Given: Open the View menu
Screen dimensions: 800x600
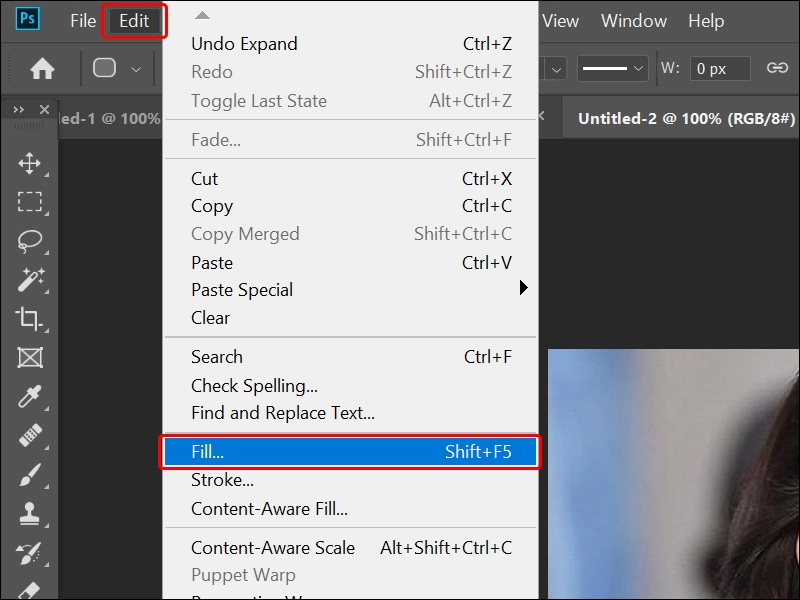Looking at the screenshot, I should tap(560, 20).
